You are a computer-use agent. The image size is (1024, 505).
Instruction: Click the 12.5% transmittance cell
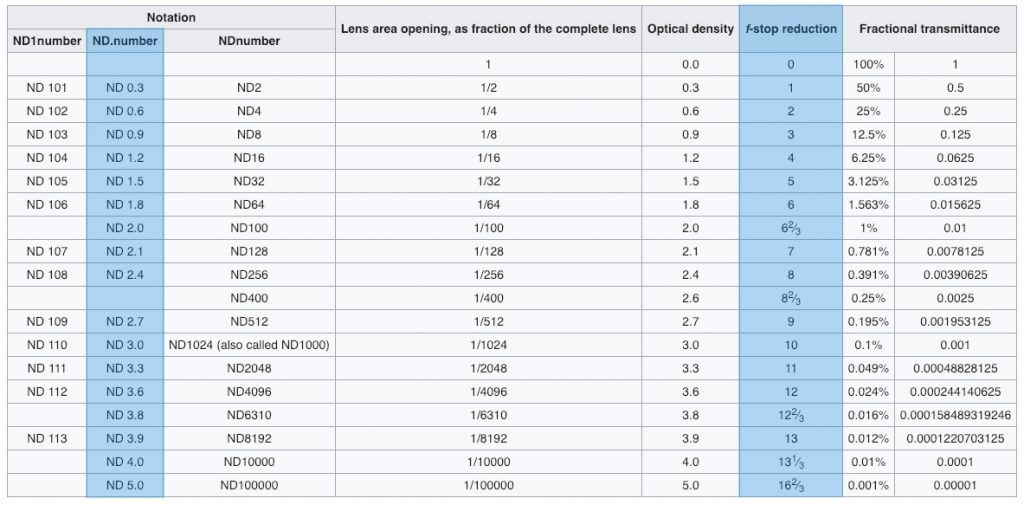868,134
